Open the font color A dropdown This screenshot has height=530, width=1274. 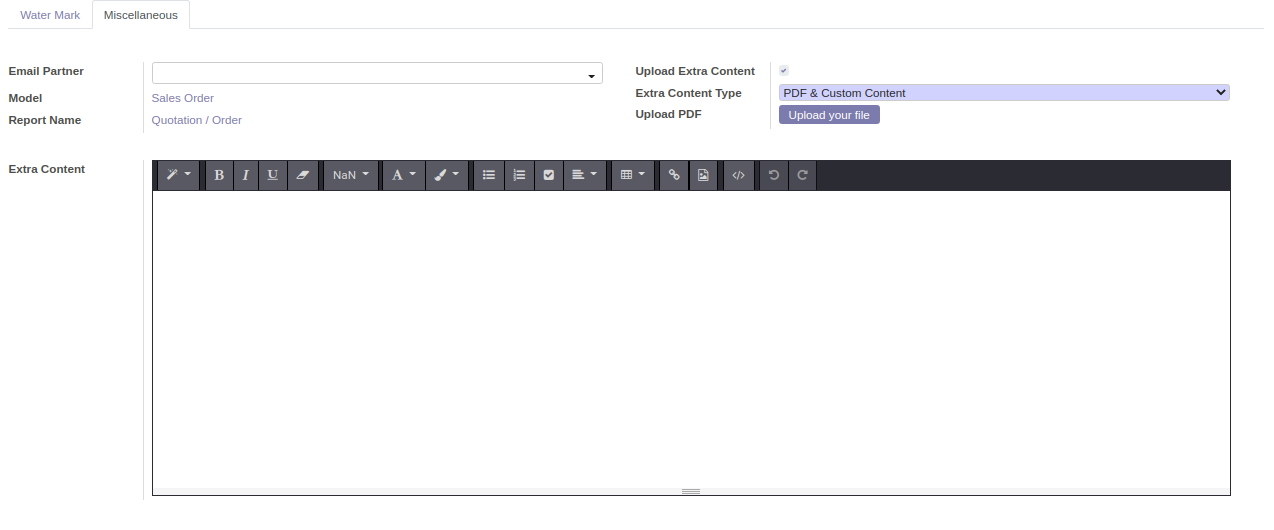pyautogui.click(x=404, y=175)
